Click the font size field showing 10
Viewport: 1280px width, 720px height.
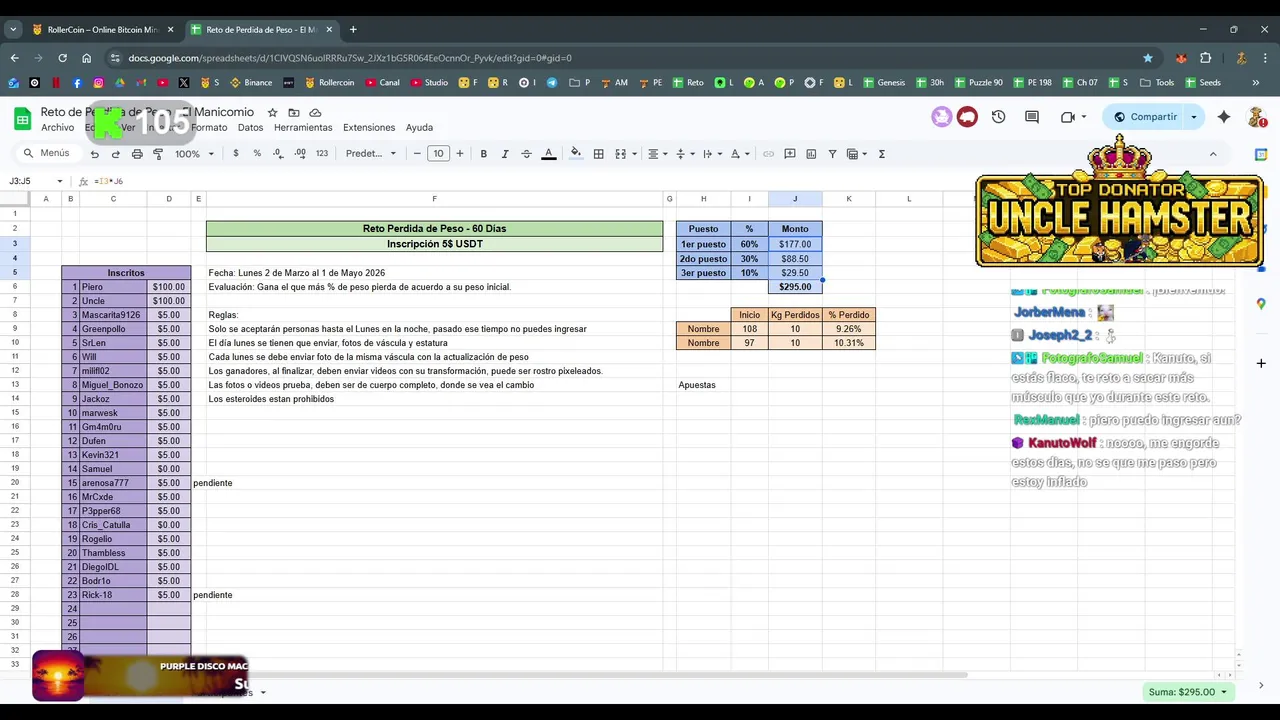tap(438, 154)
